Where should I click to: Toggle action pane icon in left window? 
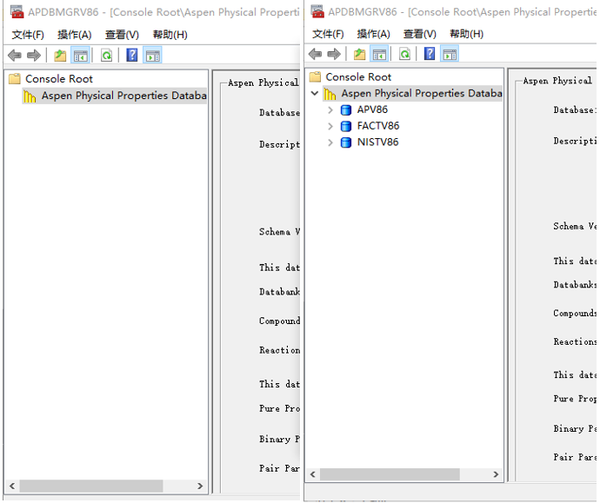(x=153, y=56)
